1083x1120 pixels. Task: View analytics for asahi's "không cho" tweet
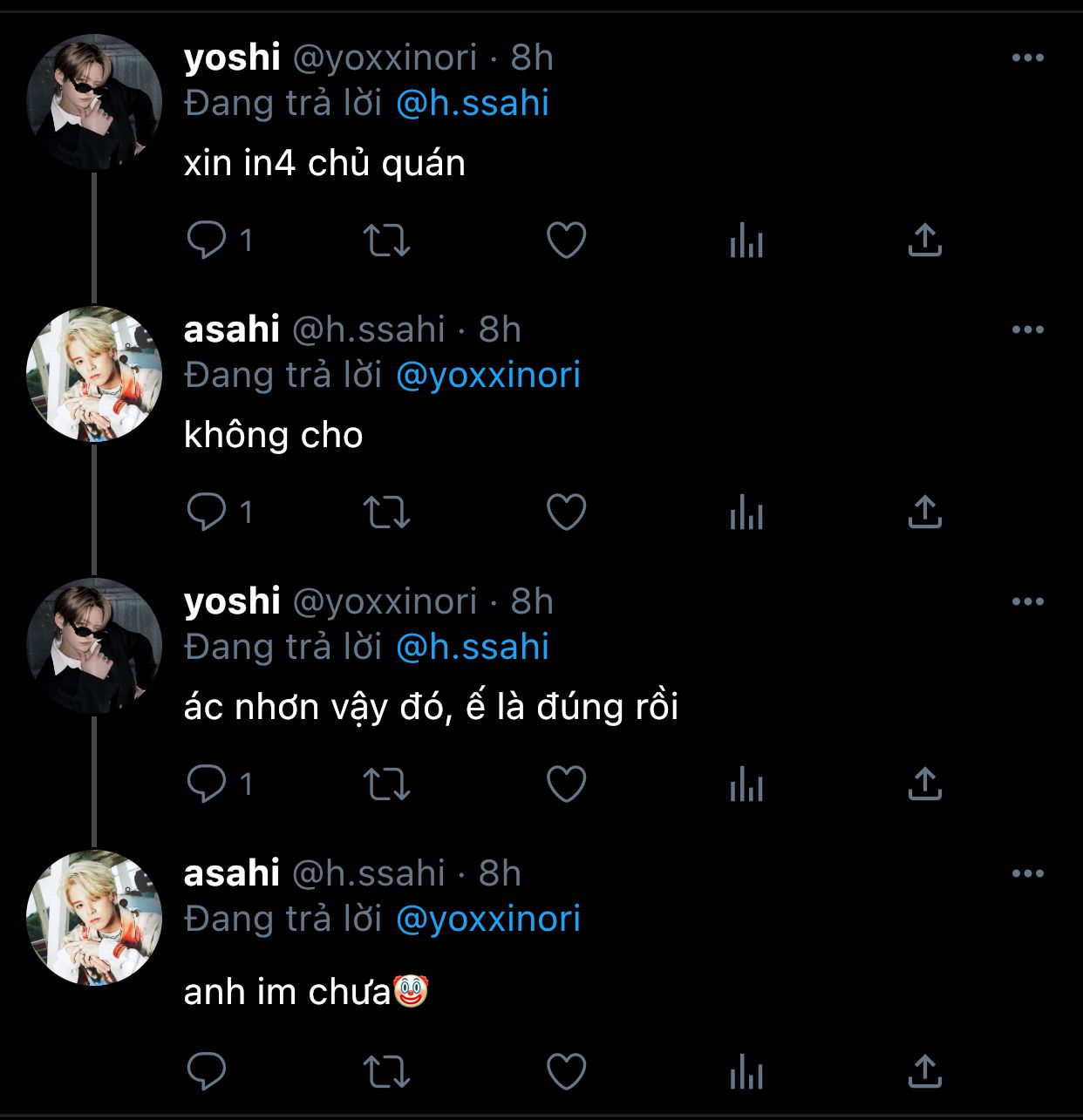tap(746, 512)
